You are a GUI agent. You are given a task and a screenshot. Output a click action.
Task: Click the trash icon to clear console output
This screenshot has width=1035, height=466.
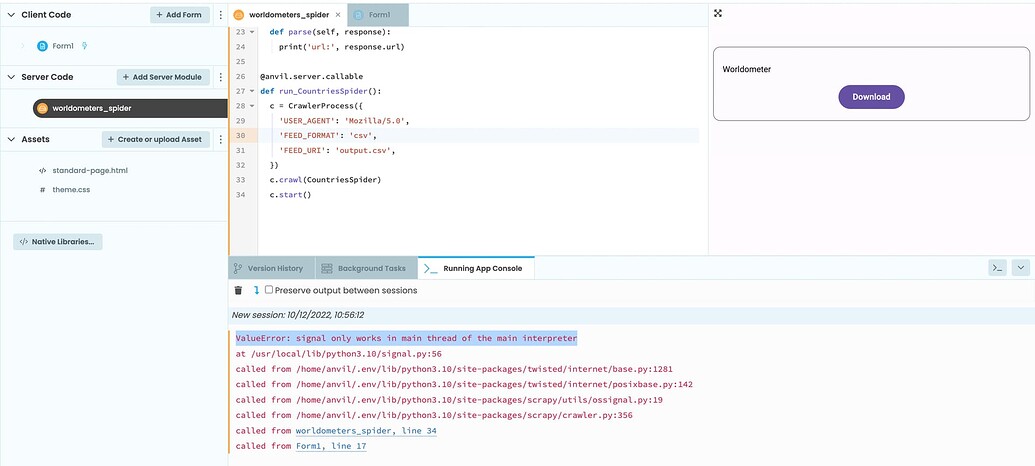point(238,290)
